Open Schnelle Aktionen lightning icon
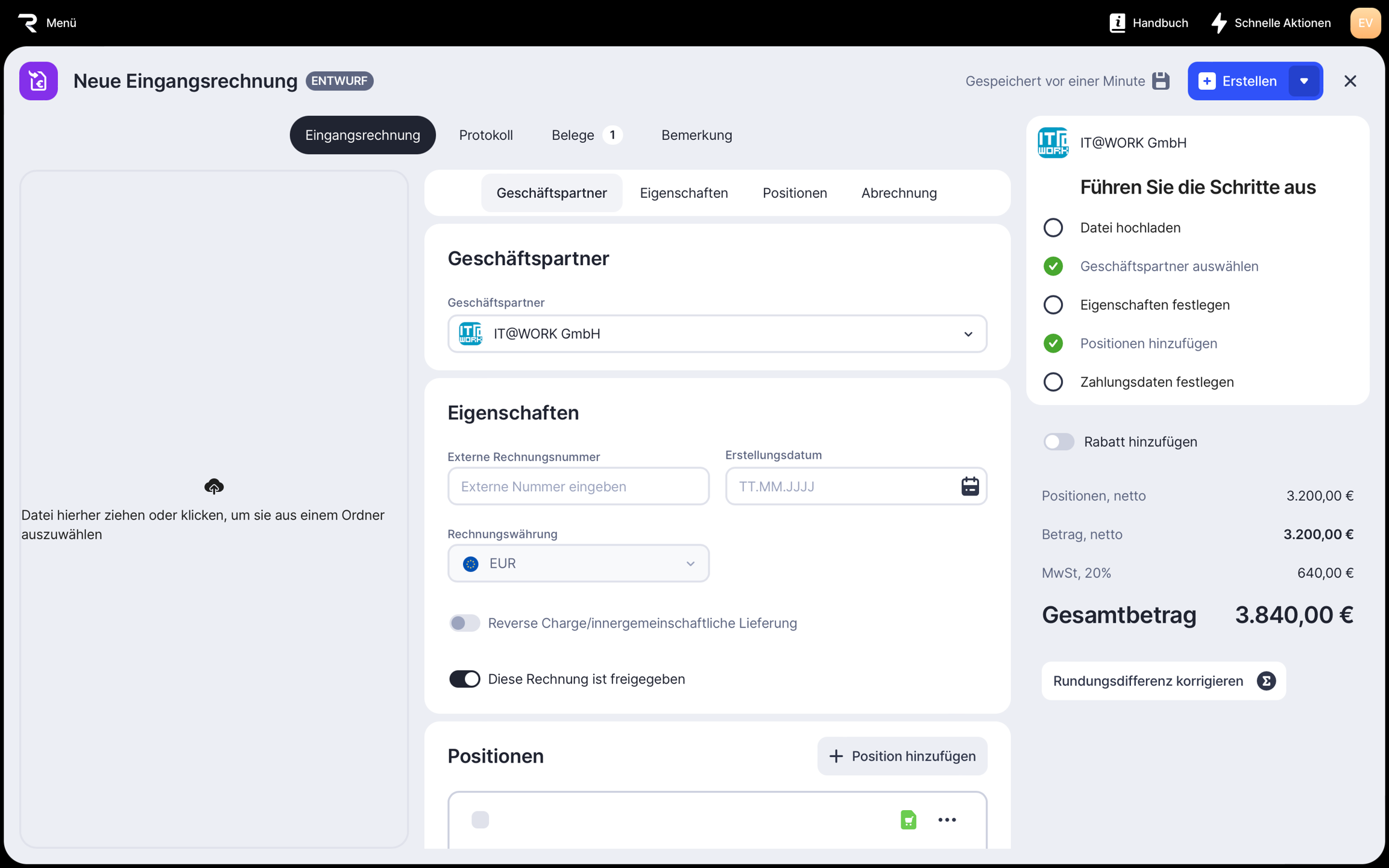Screen dimensions: 1389x868 click(x=1219, y=23)
